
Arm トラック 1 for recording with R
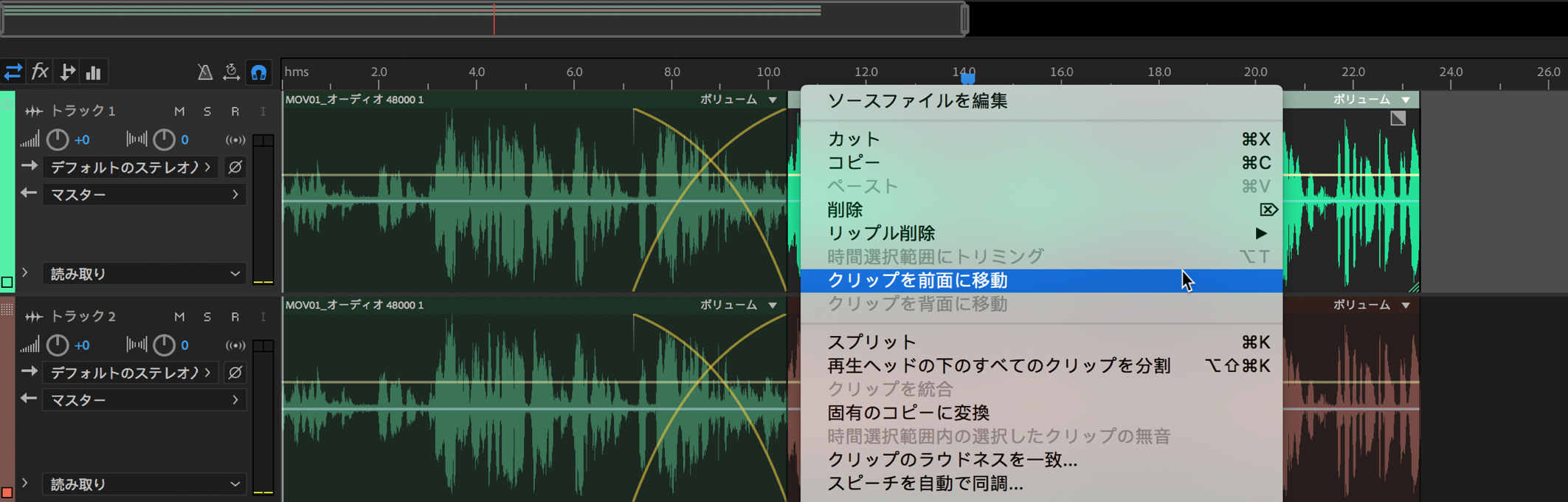[x=235, y=111]
